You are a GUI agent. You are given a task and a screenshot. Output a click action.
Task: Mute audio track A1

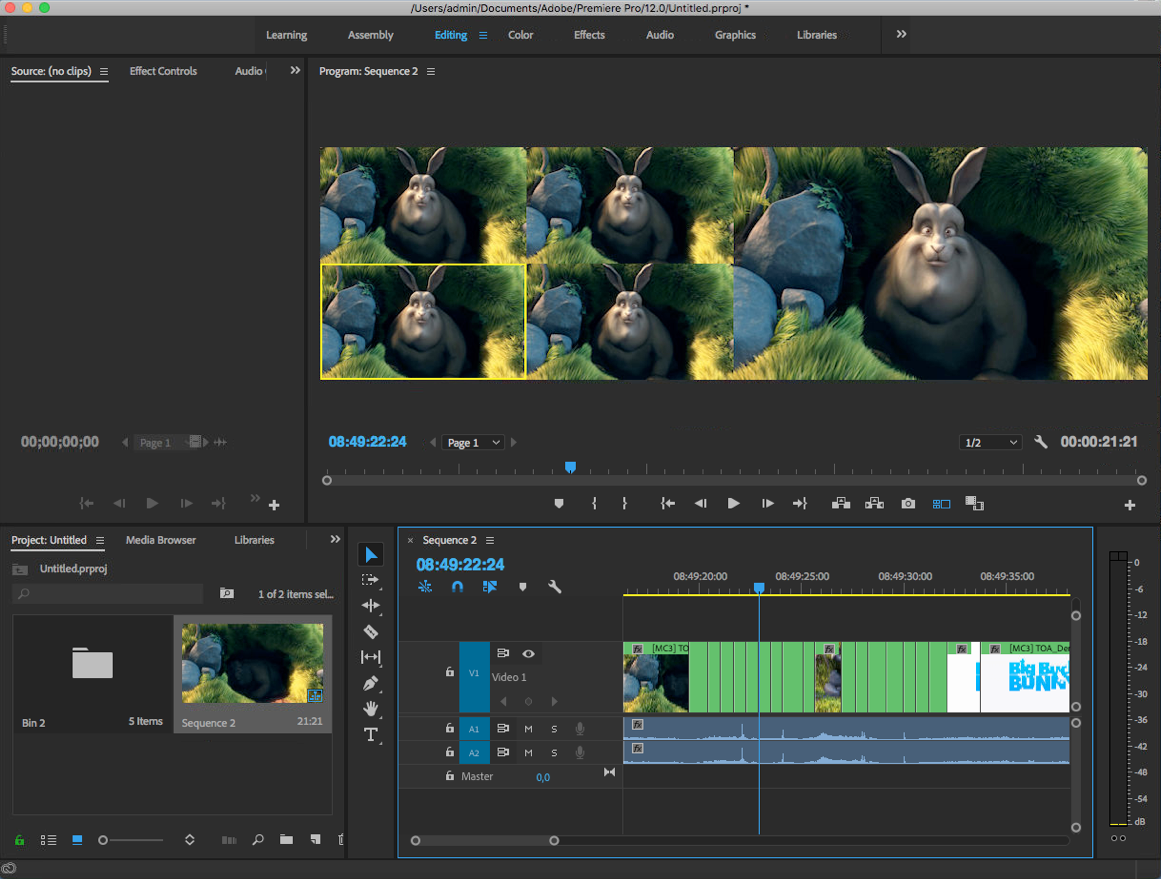528,729
